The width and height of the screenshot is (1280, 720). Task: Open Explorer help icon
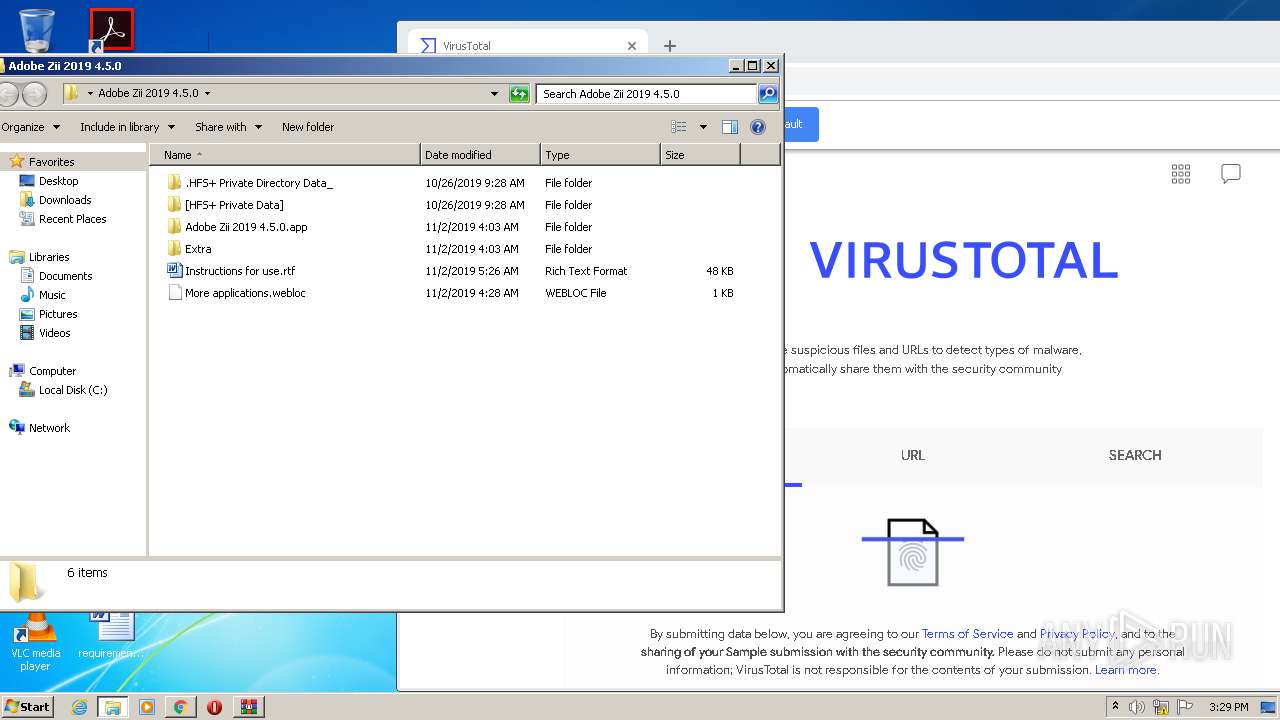[x=758, y=127]
